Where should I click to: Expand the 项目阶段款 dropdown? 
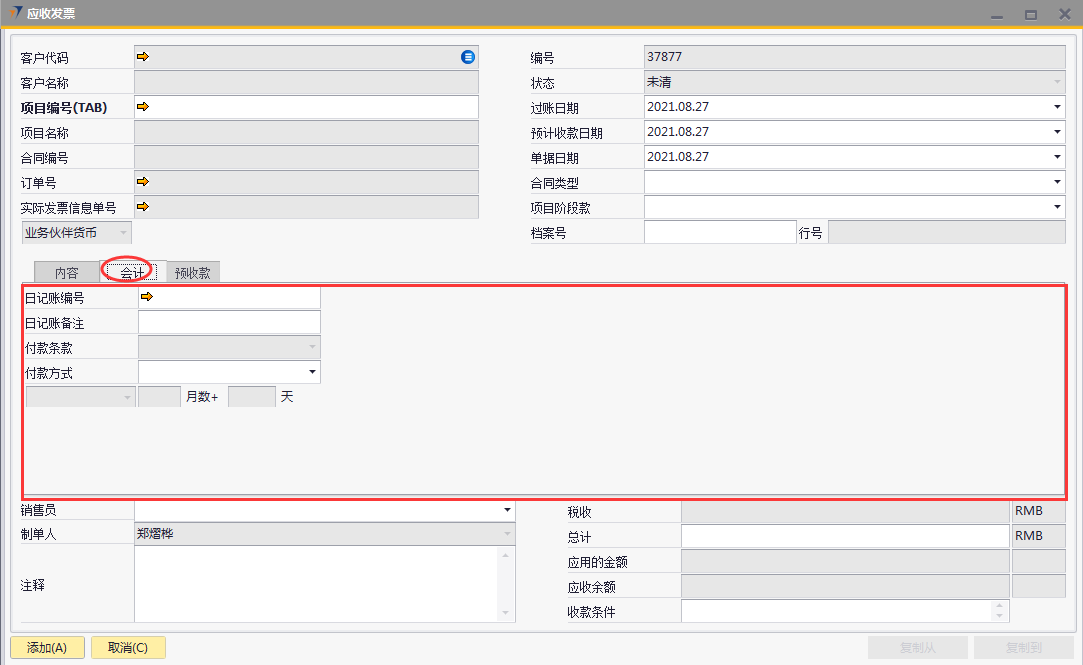tap(1057, 207)
